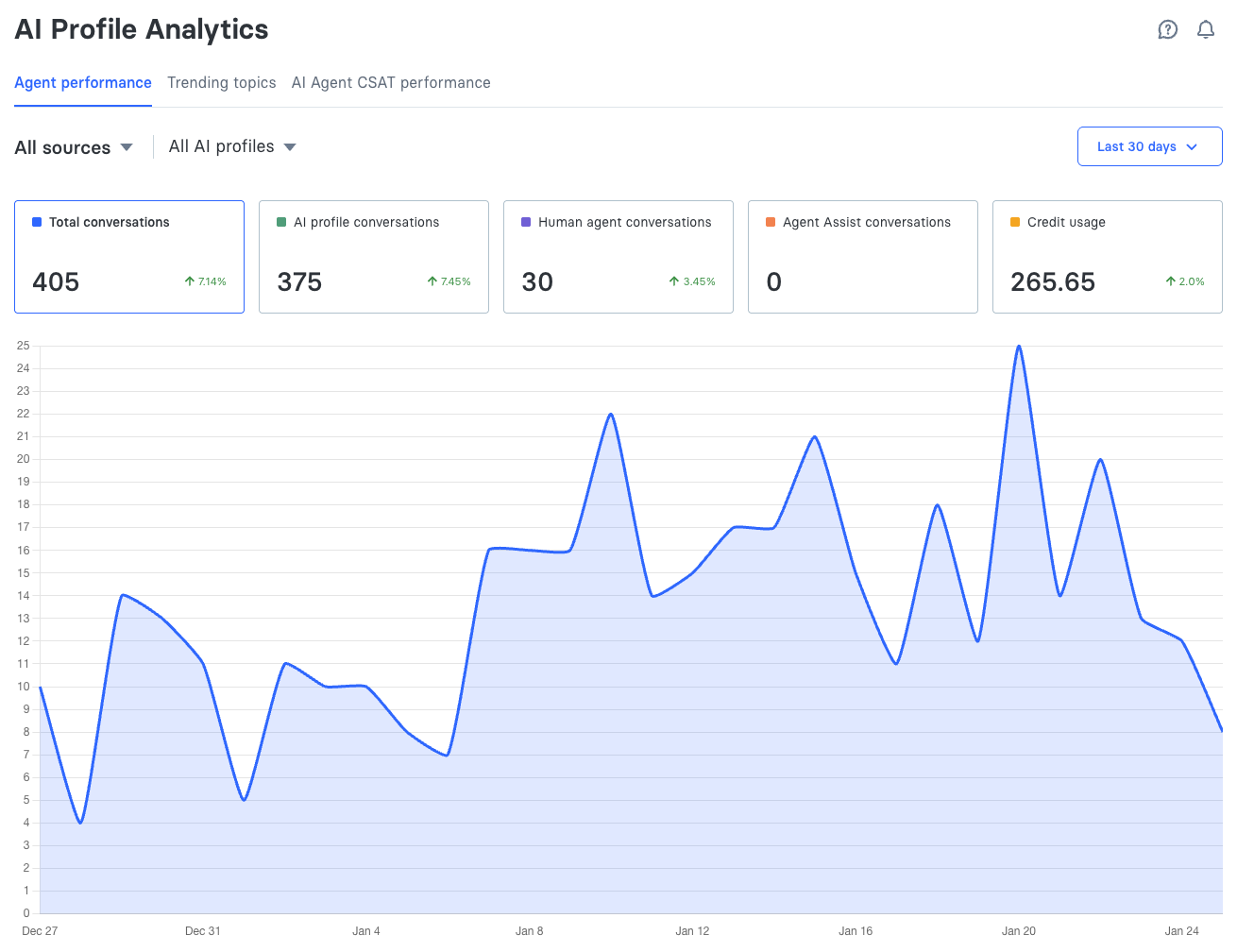Click the chart peak at Jan 20
This screenshot has width=1254, height=952.
1019,347
